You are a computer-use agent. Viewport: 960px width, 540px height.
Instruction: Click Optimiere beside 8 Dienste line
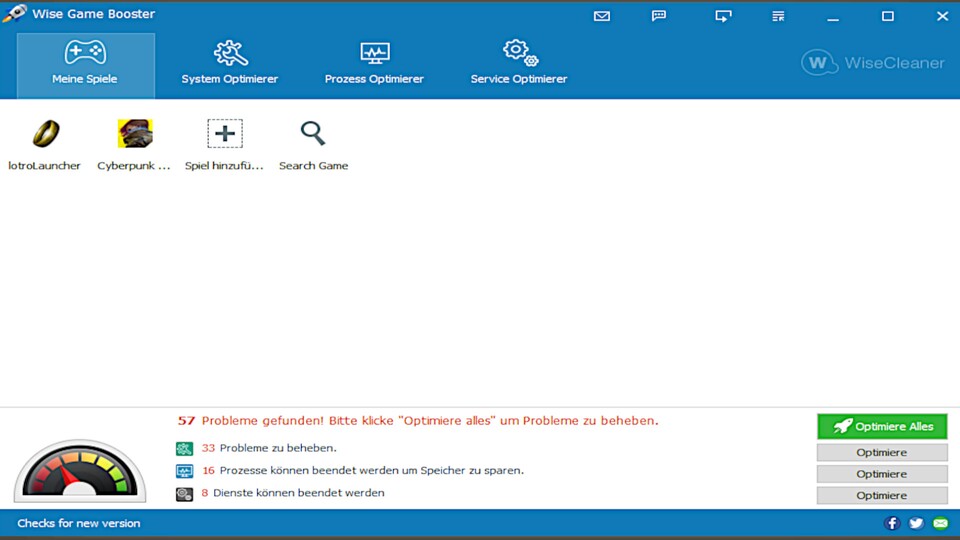881,495
